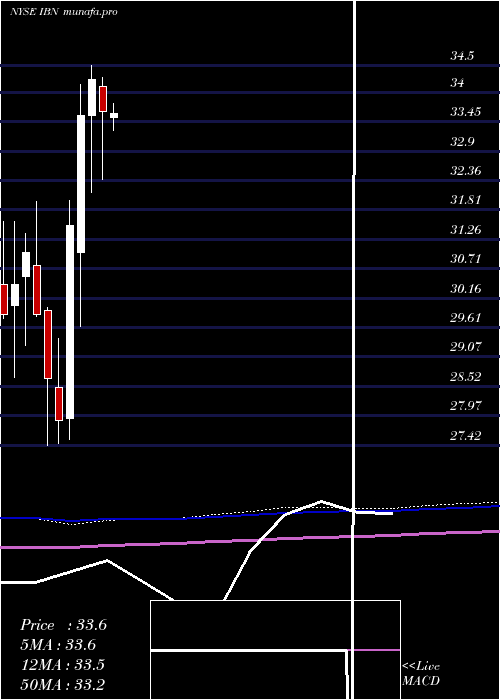Screen dimensions: 500x700
Task: Click the 33.45 price axis label
Action: point(465,112)
